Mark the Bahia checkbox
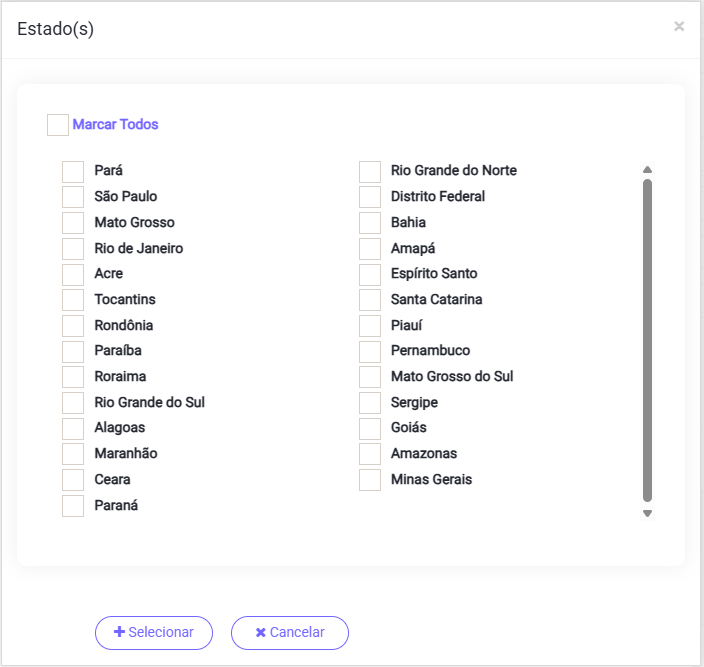The width and height of the screenshot is (704, 667). tap(370, 223)
